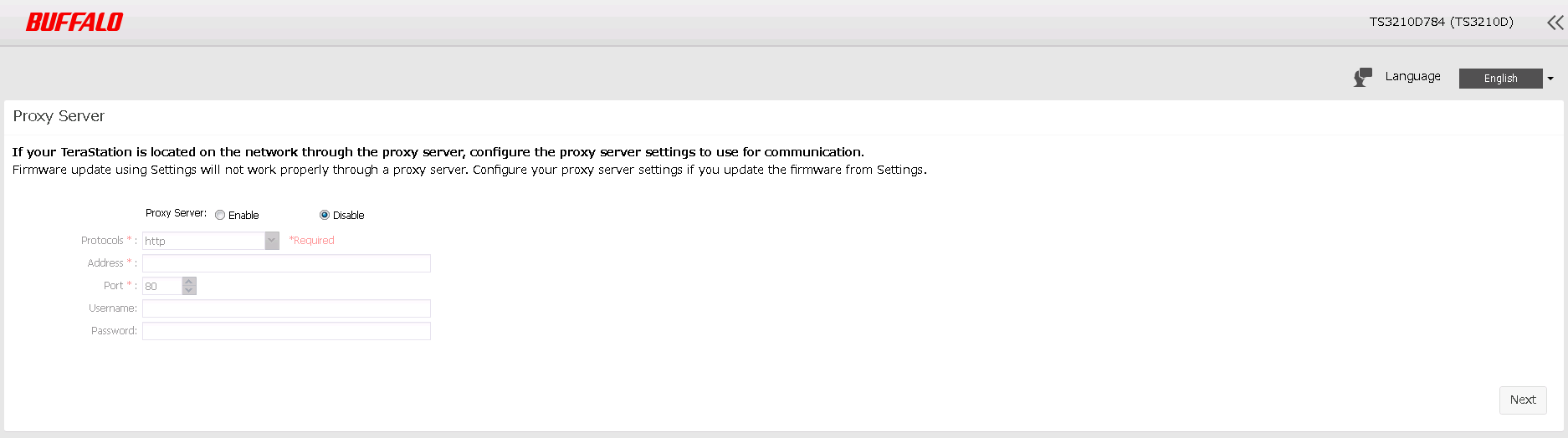Increase the Port value with up arrow
Viewport: 1568px width, 438px height.
[189, 282]
